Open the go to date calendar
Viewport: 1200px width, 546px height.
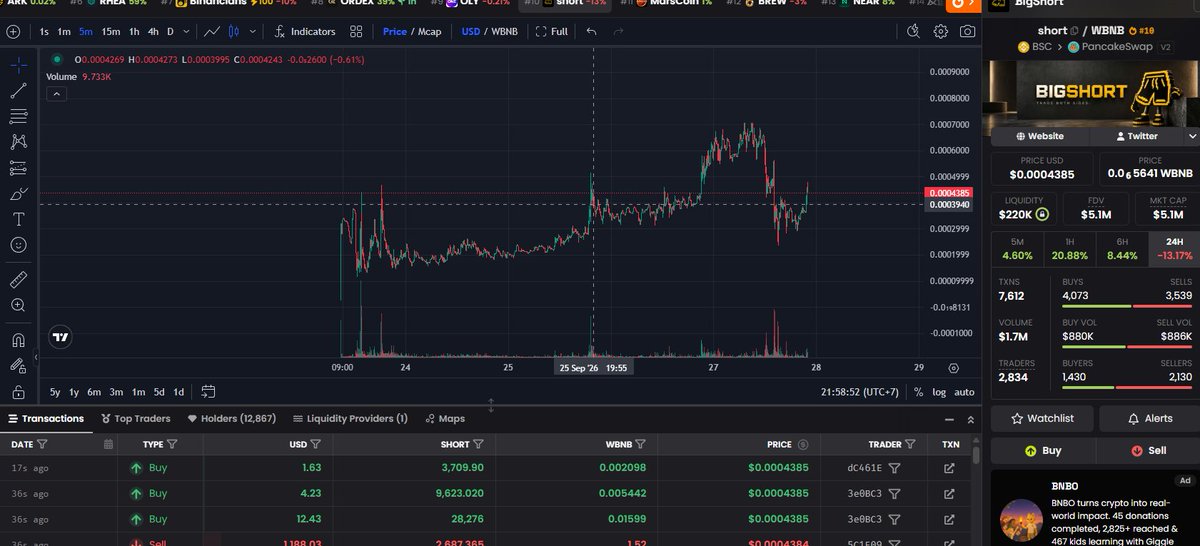[208, 392]
